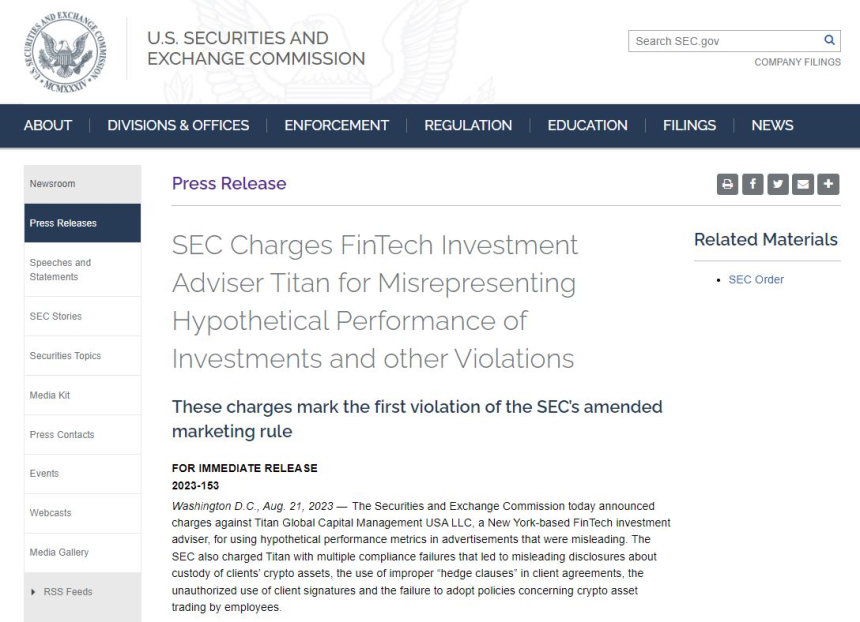Open Webcasts in the sidebar
This screenshot has height=622, width=860.
(52, 513)
